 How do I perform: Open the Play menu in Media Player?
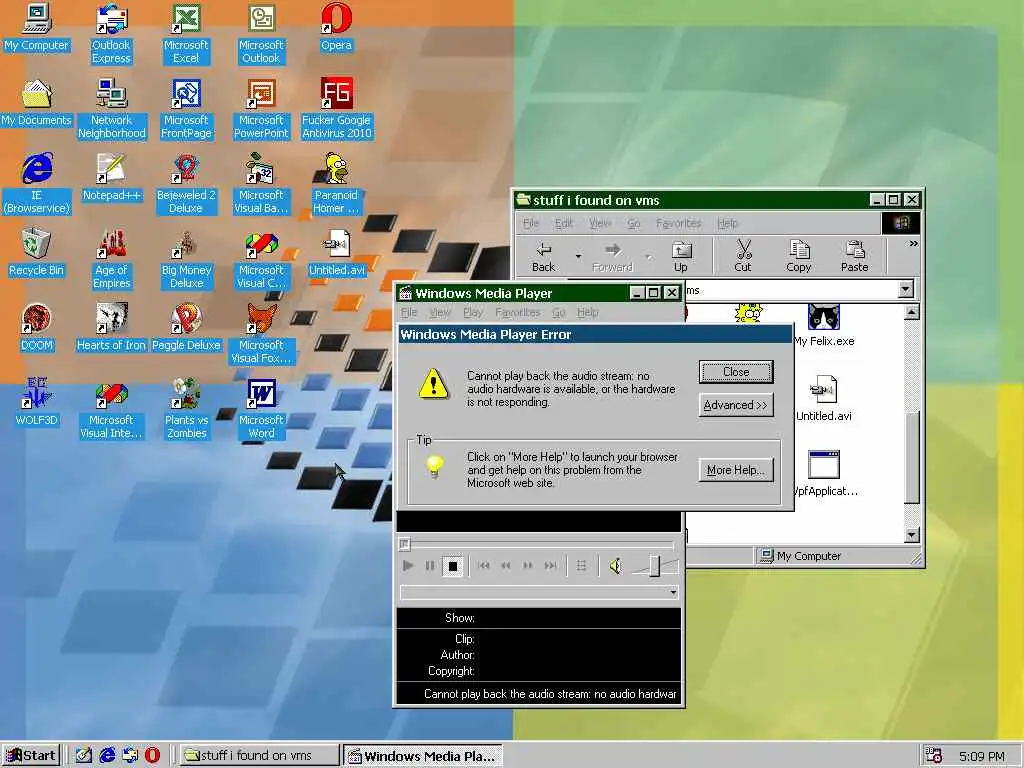(473, 313)
